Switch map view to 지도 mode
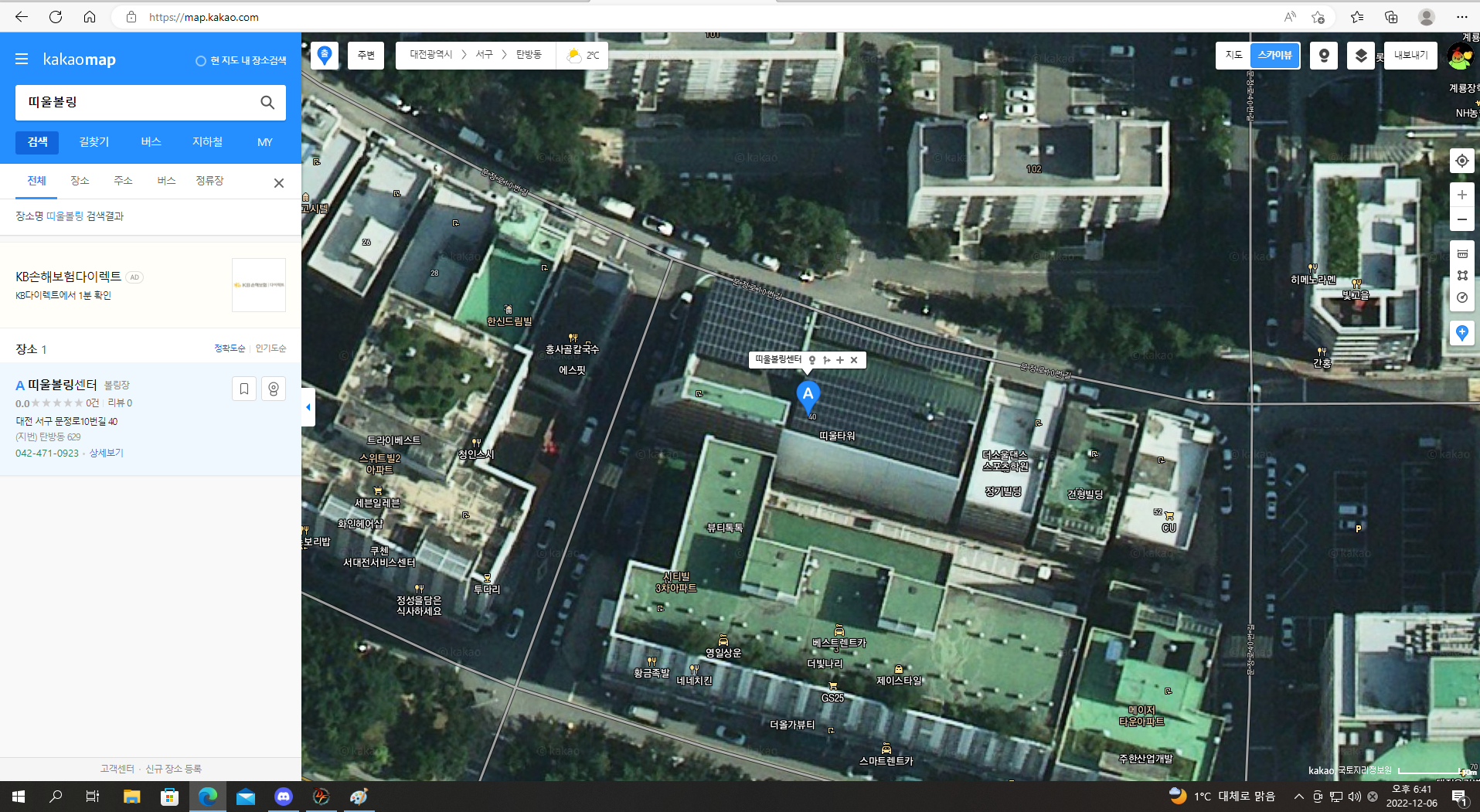1480x812 pixels. coord(1233,56)
